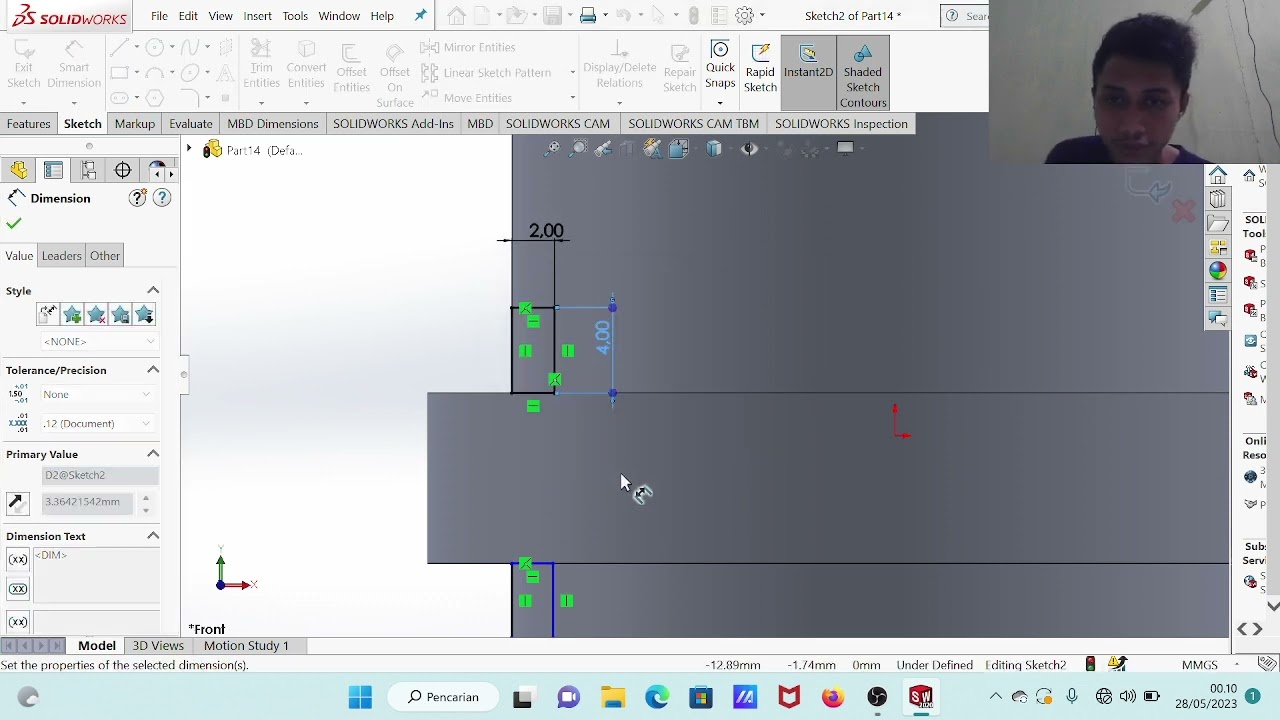
Task: Confirm dimension with green checkmark
Action: [x=14, y=223]
